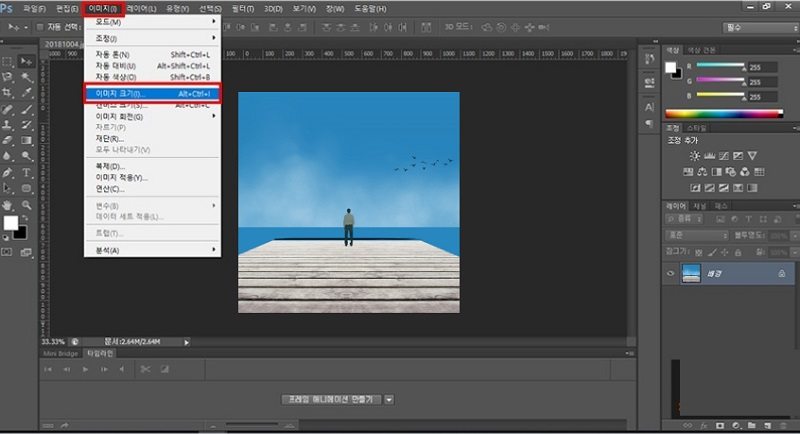This screenshot has width=800, height=434.
Task: Select the Pen tool
Action: pyautogui.click(x=8, y=172)
